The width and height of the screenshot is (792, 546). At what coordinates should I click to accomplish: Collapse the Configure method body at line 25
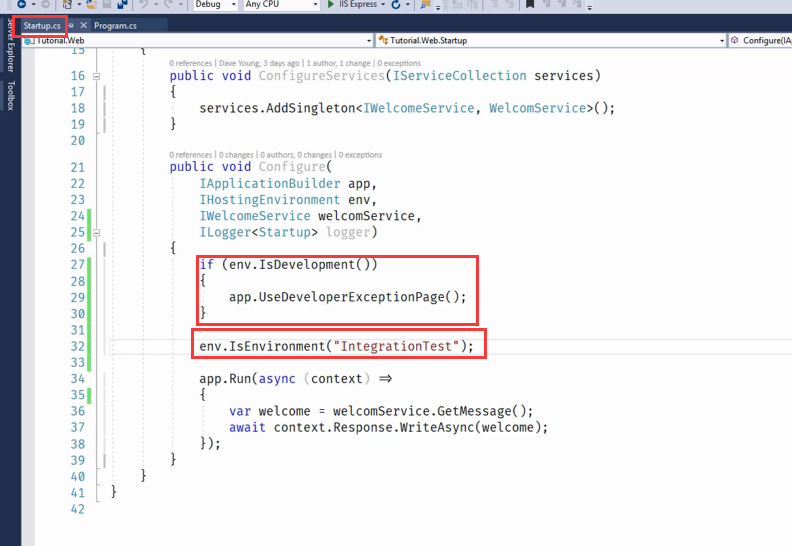click(x=96, y=232)
